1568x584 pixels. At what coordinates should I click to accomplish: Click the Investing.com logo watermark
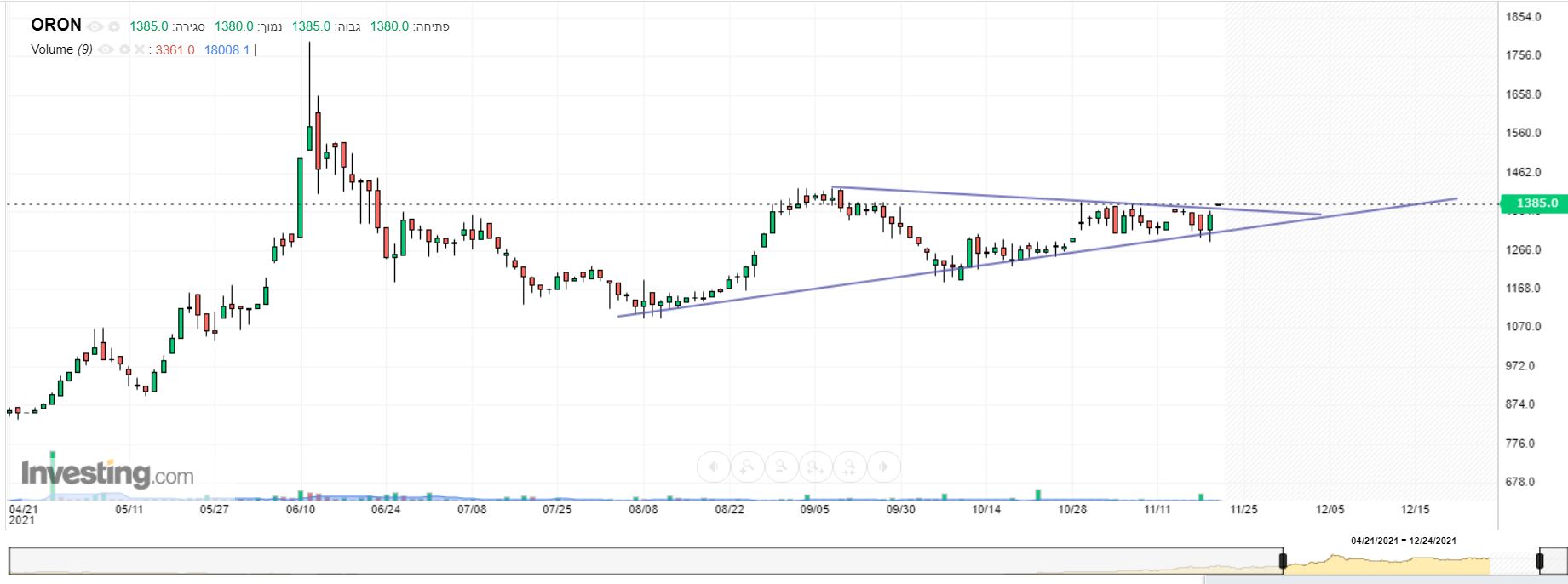pos(107,473)
